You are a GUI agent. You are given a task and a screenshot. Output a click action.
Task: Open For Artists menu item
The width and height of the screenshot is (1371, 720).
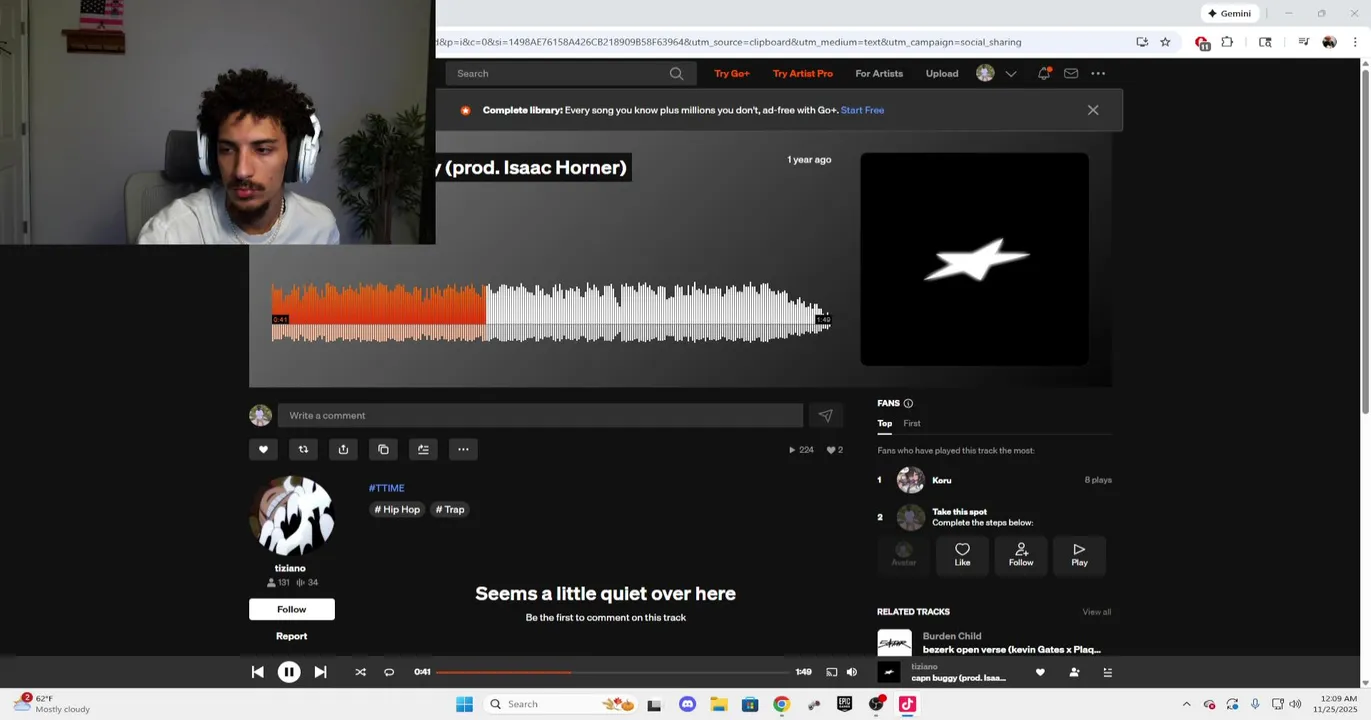[879, 73]
